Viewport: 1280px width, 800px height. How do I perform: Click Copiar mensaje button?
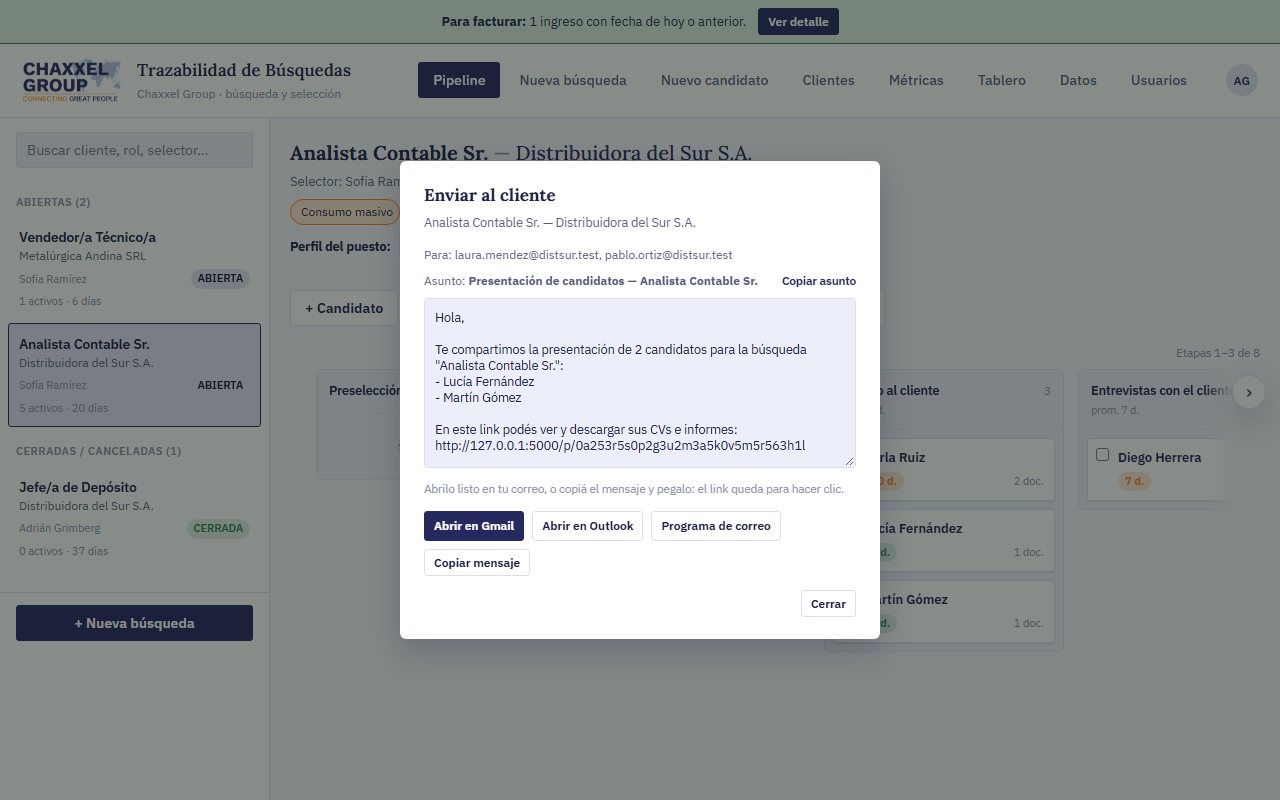click(x=477, y=563)
